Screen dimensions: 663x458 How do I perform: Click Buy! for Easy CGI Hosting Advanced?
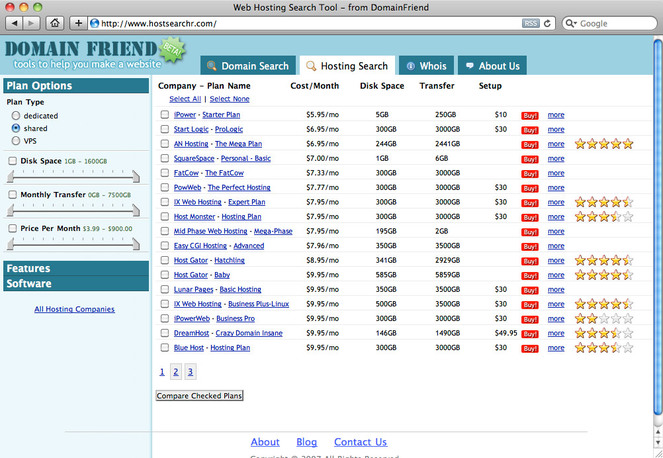tap(529, 247)
